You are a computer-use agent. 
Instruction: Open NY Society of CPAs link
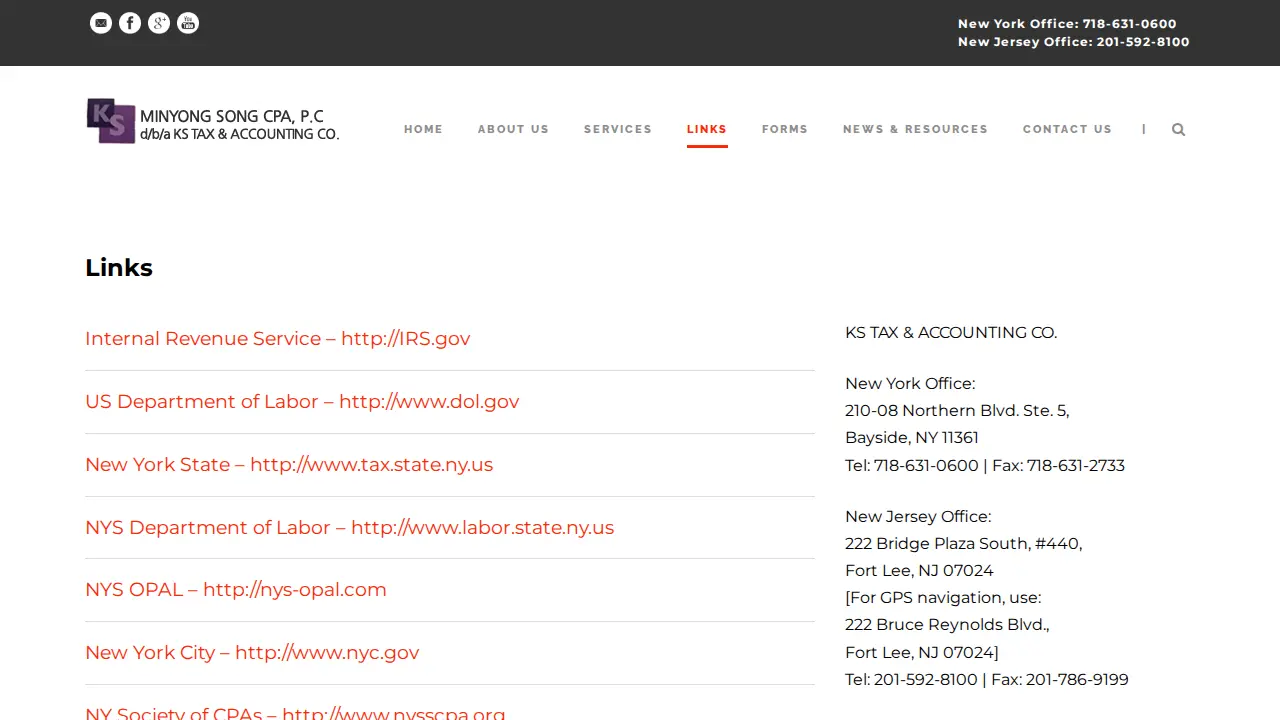click(x=295, y=713)
